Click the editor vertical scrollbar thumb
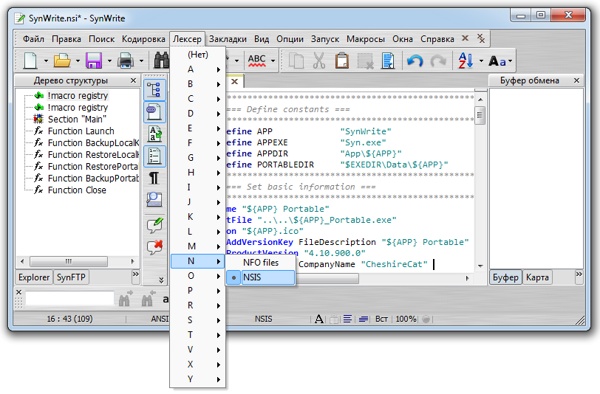The width and height of the screenshot is (600, 394). (480, 116)
